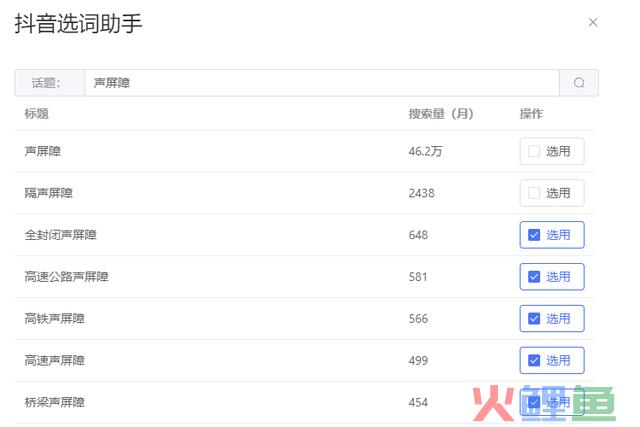Viewport: 640px width, 427px height.
Task: Select the 隔声屏障 keyword title
Action: click(49, 193)
